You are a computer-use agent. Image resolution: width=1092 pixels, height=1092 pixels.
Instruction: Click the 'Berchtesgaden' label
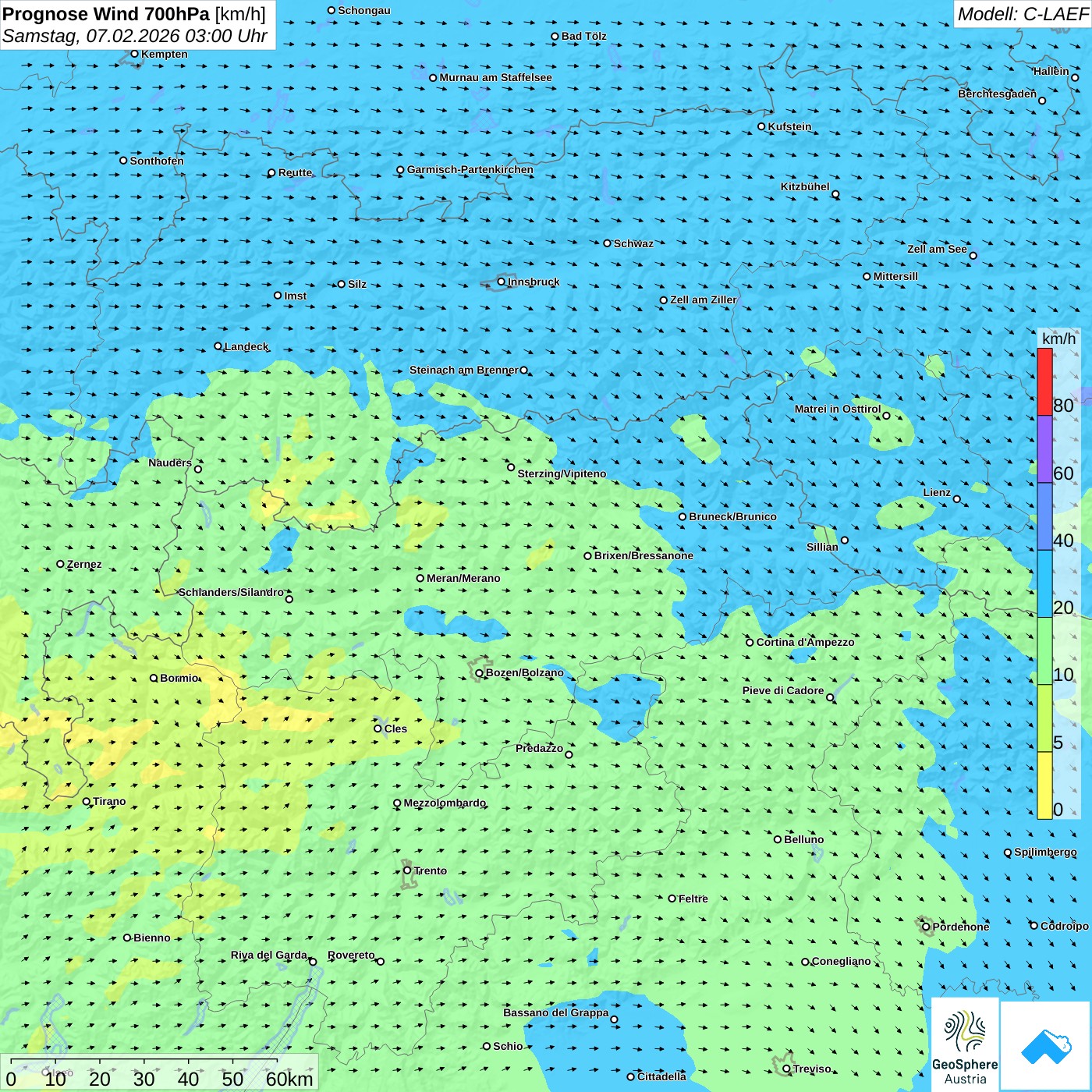(x=998, y=94)
